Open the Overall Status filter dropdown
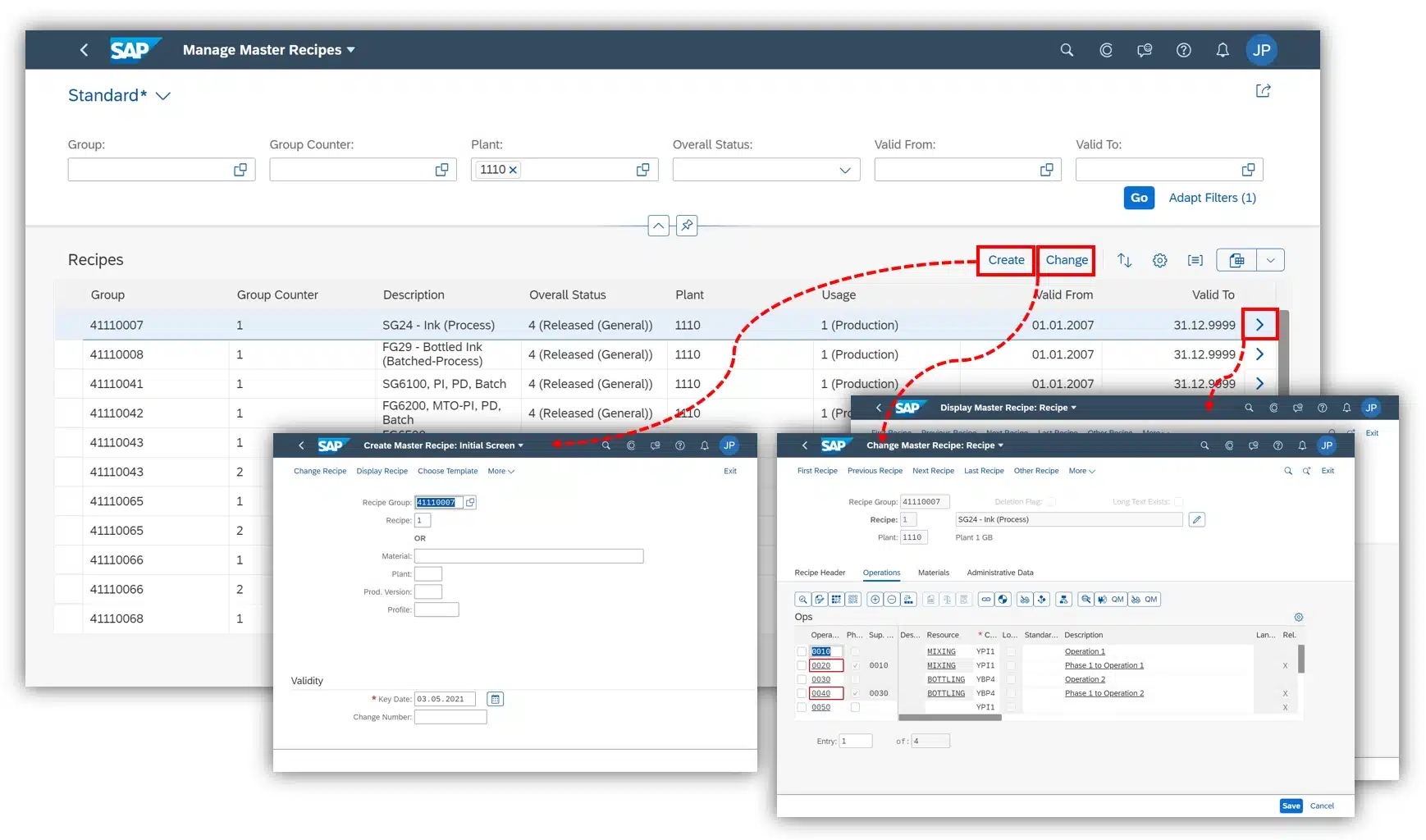The width and height of the screenshot is (1426, 840). pos(845,170)
